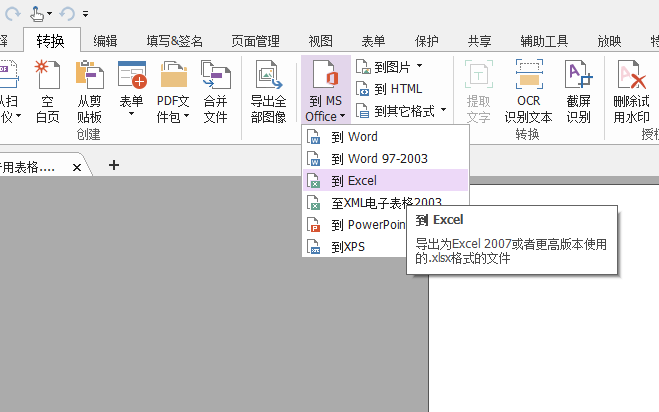
Task: Select 到 Excel in the dropdown menu
Action: [x=385, y=180]
